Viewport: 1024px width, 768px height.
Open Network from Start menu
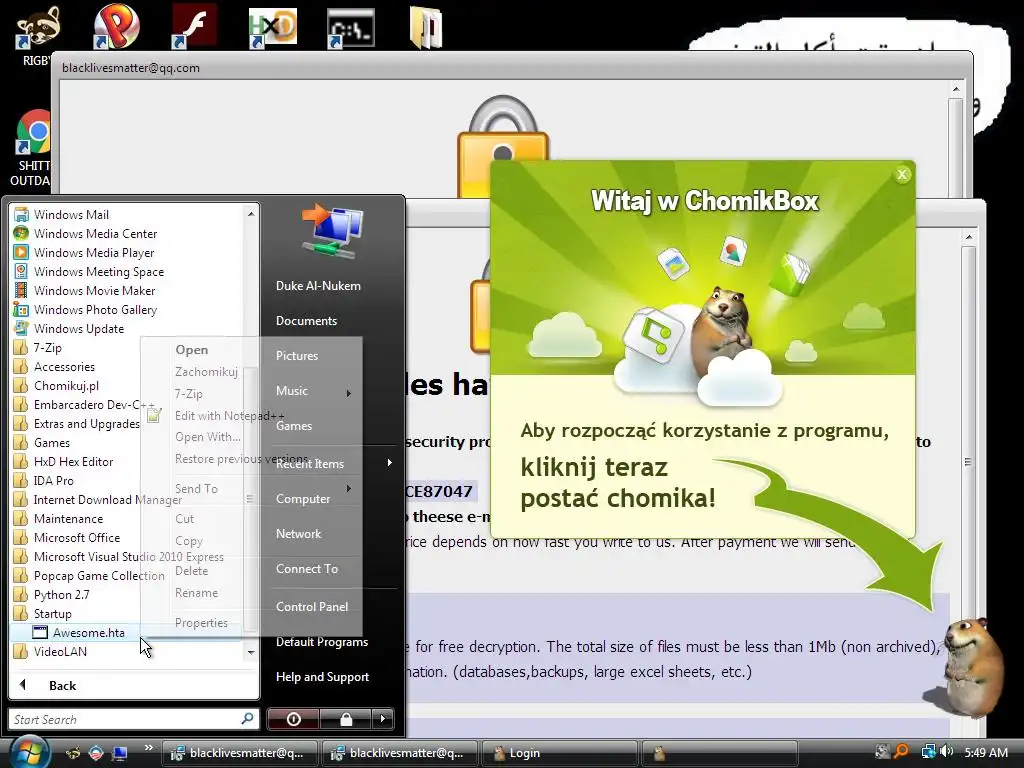tap(298, 534)
